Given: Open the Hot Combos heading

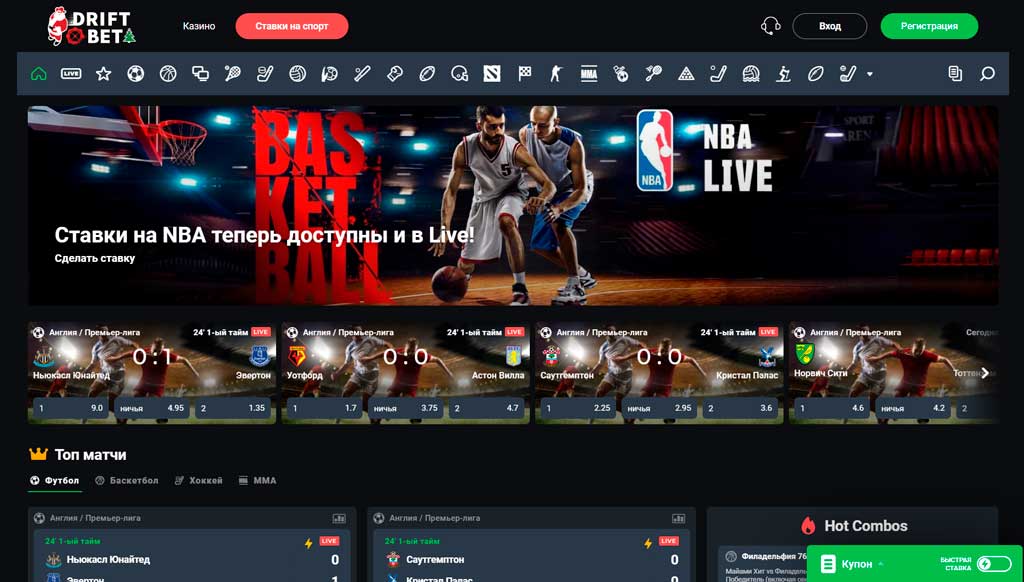Looking at the screenshot, I should [854, 526].
